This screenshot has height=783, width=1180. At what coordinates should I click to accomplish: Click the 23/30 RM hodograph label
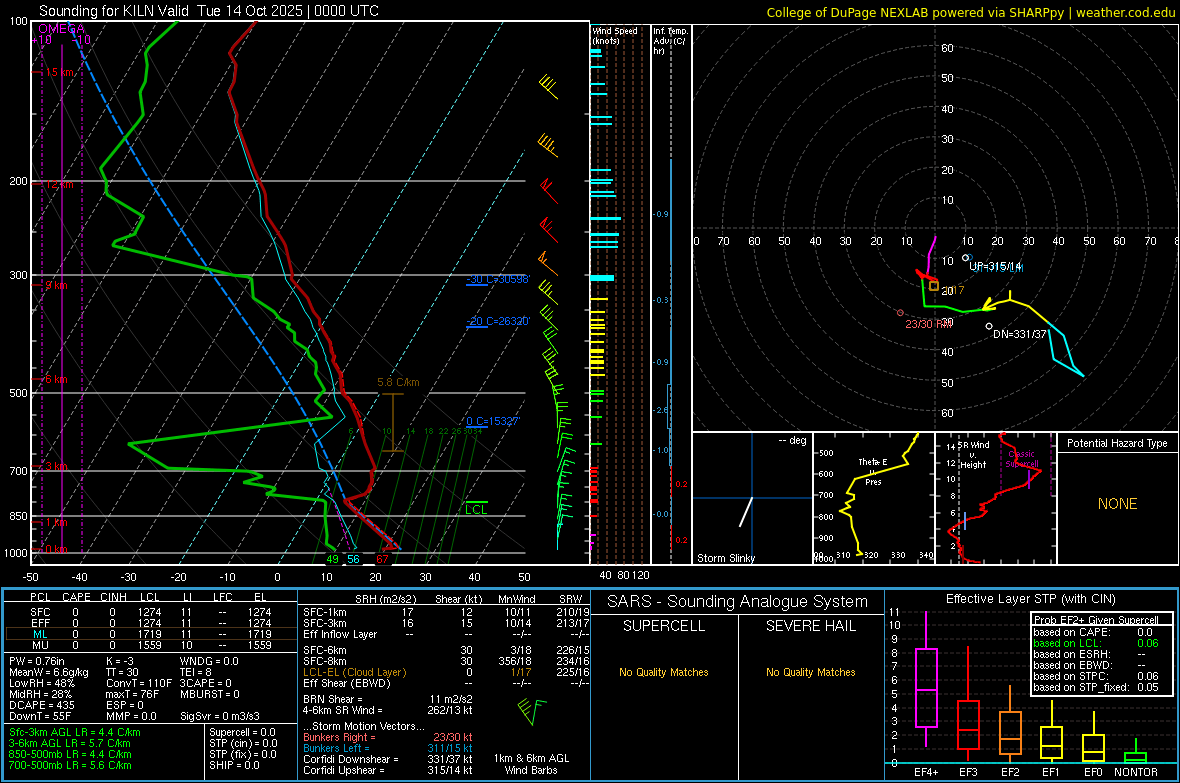(x=929, y=324)
